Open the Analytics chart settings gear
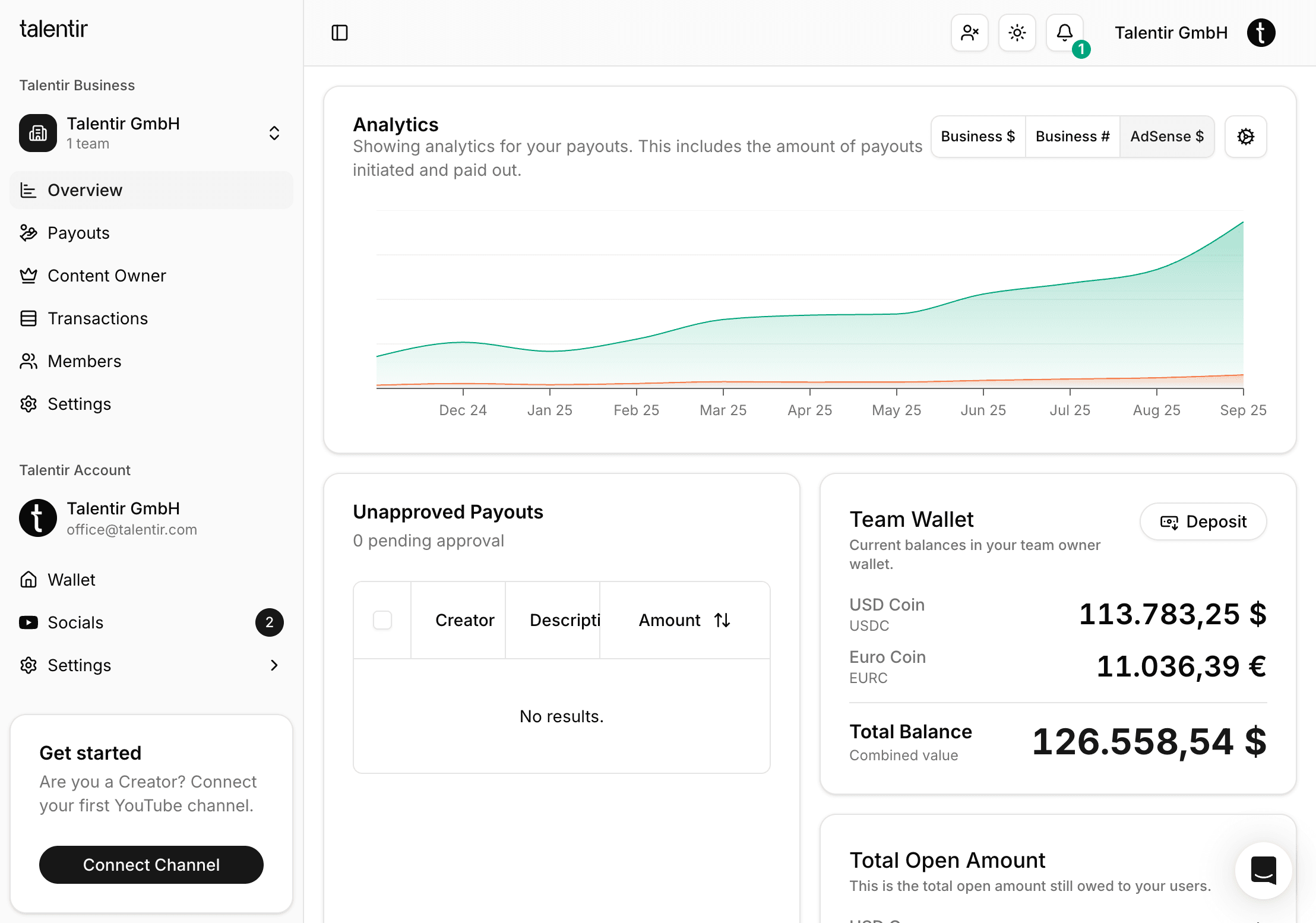 point(1245,137)
